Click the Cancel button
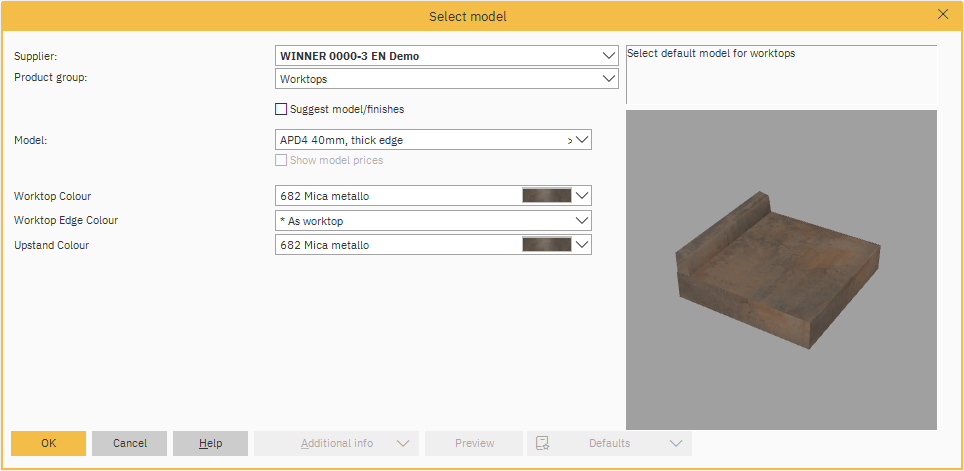 tap(129, 443)
